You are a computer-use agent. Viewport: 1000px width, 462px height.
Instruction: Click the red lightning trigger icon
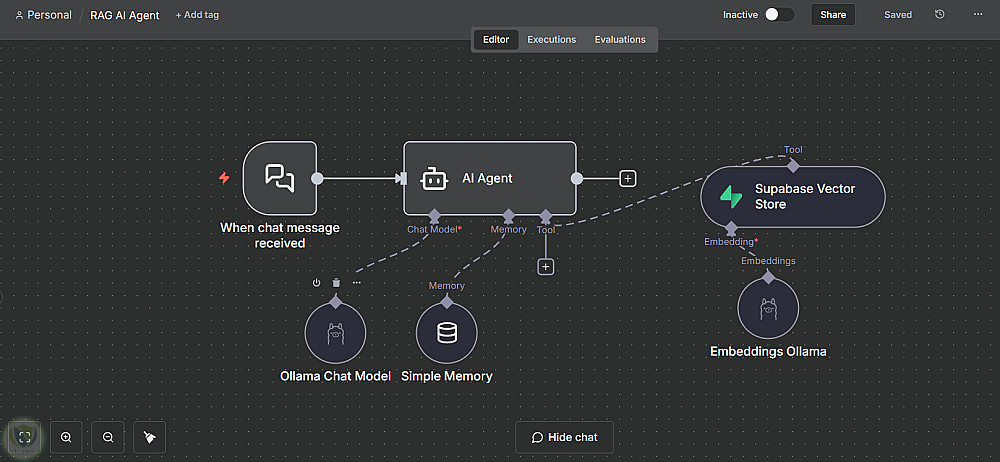[224, 178]
